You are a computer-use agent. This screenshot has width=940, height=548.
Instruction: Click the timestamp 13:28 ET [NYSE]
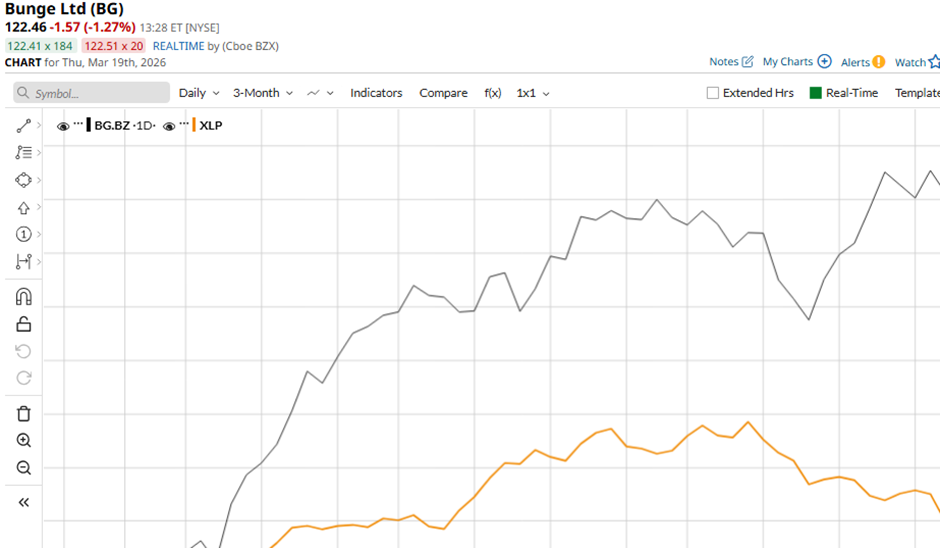click(x=179, y=28)
